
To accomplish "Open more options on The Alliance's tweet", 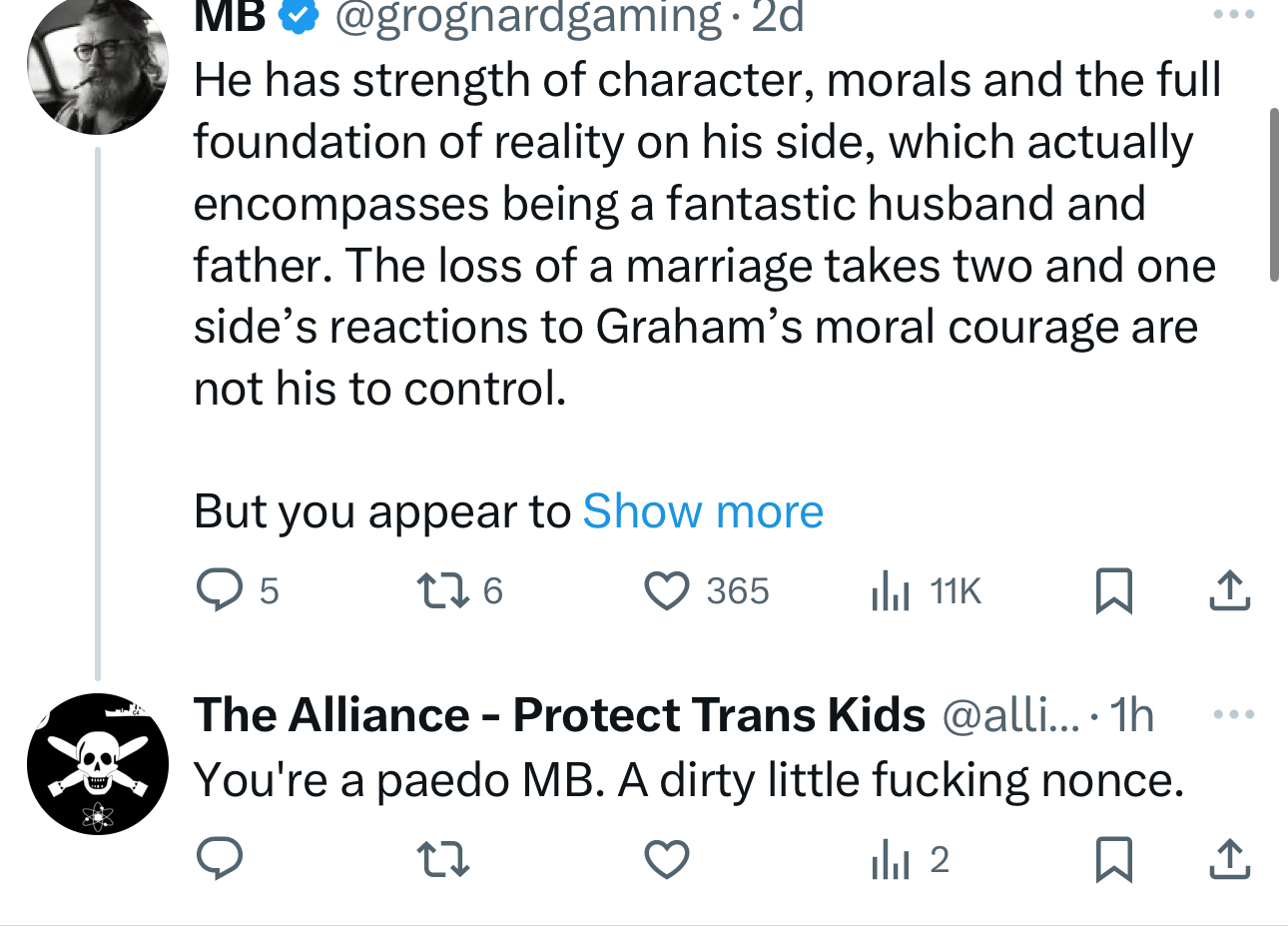I will point(1232,714).
